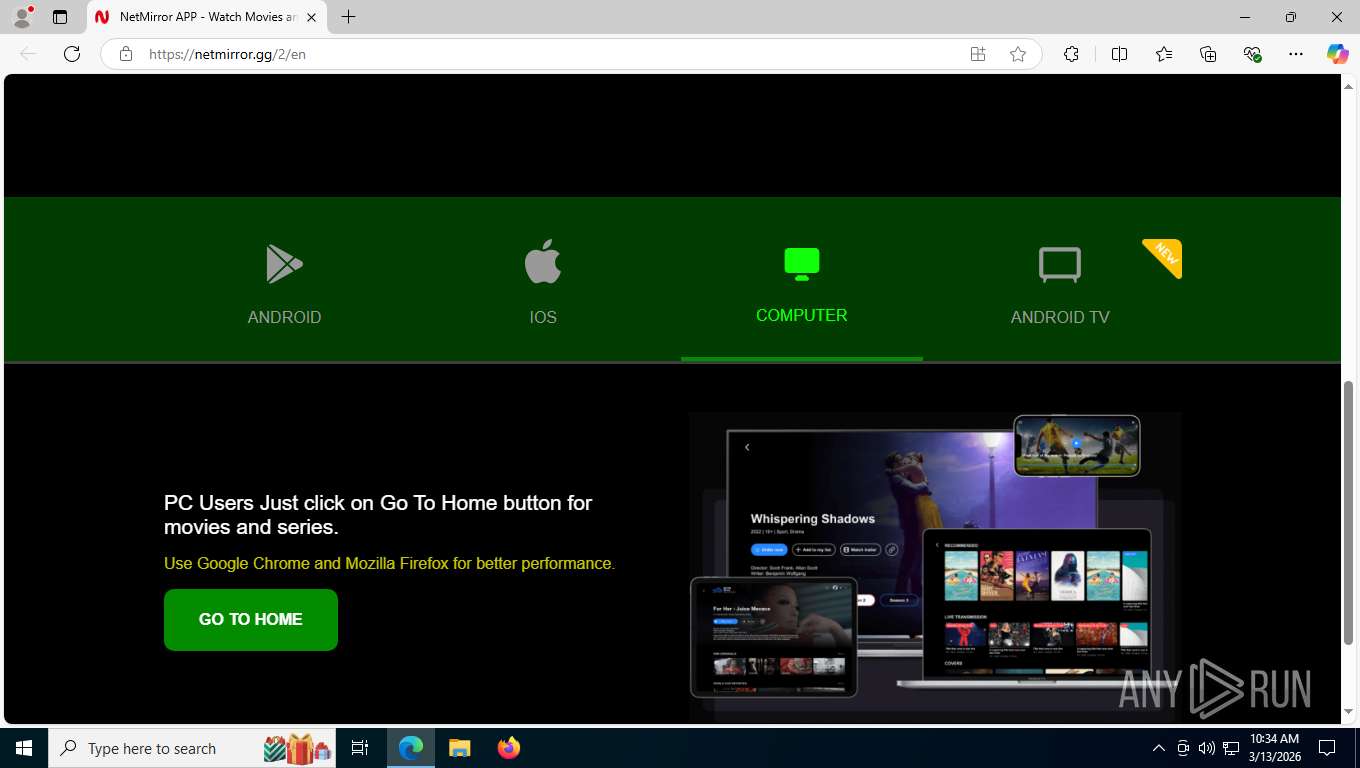Open Collections panel
The height and width of the screenshot is (768, 1360).
[1208, 54]
